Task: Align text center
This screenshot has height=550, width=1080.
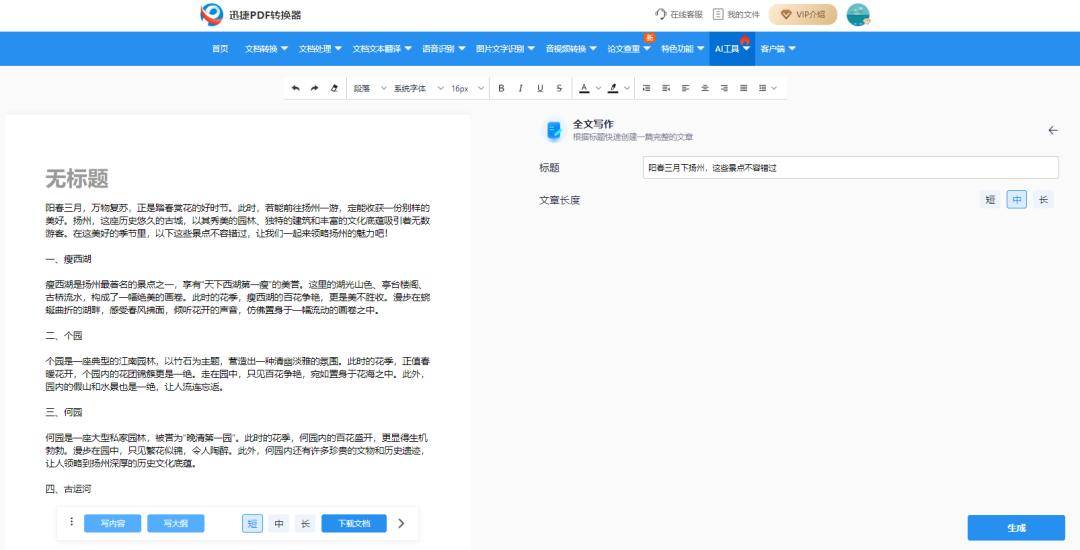Action: tap(705, 88)
